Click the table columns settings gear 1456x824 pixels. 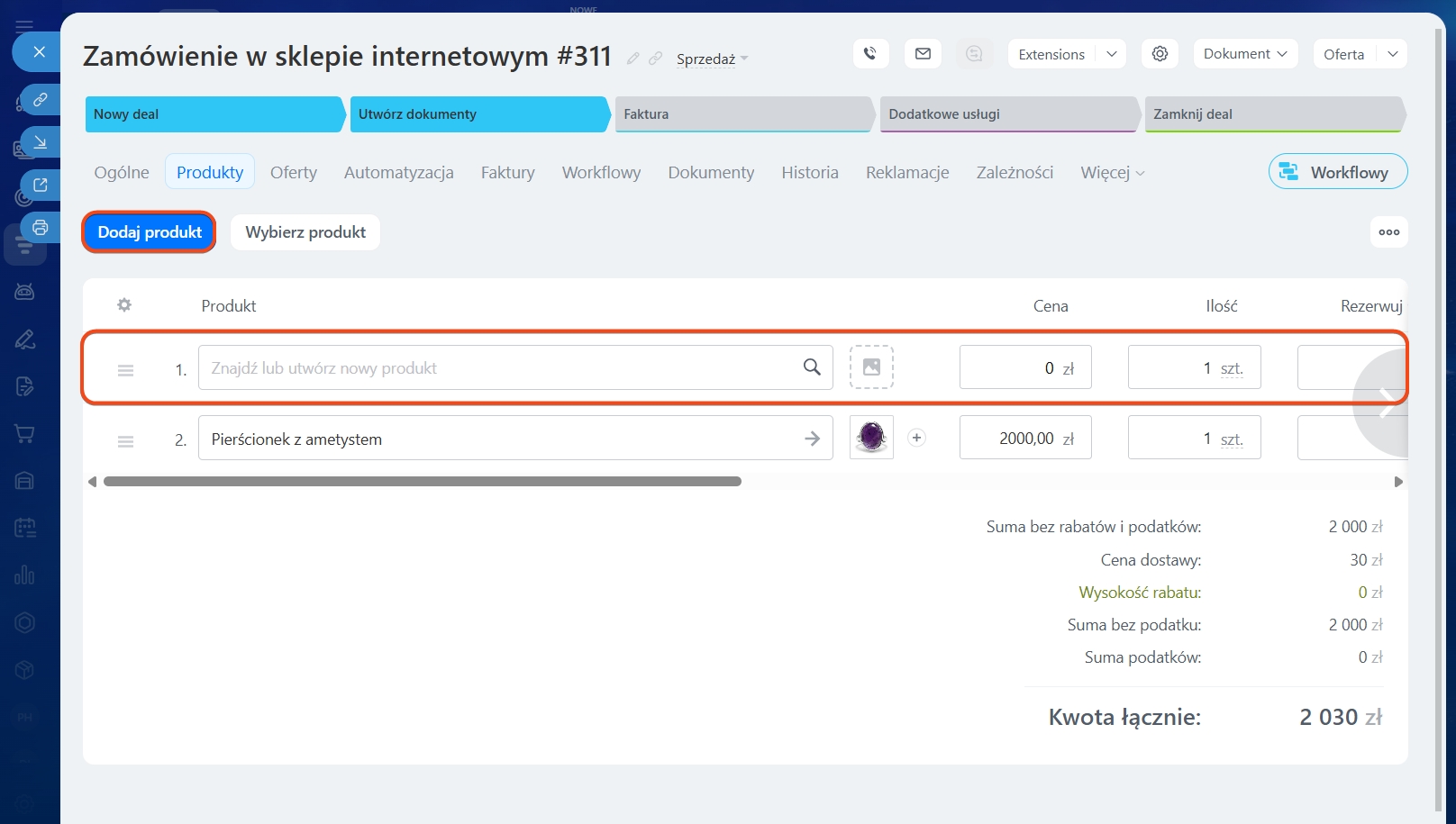(x=124, y=305)
